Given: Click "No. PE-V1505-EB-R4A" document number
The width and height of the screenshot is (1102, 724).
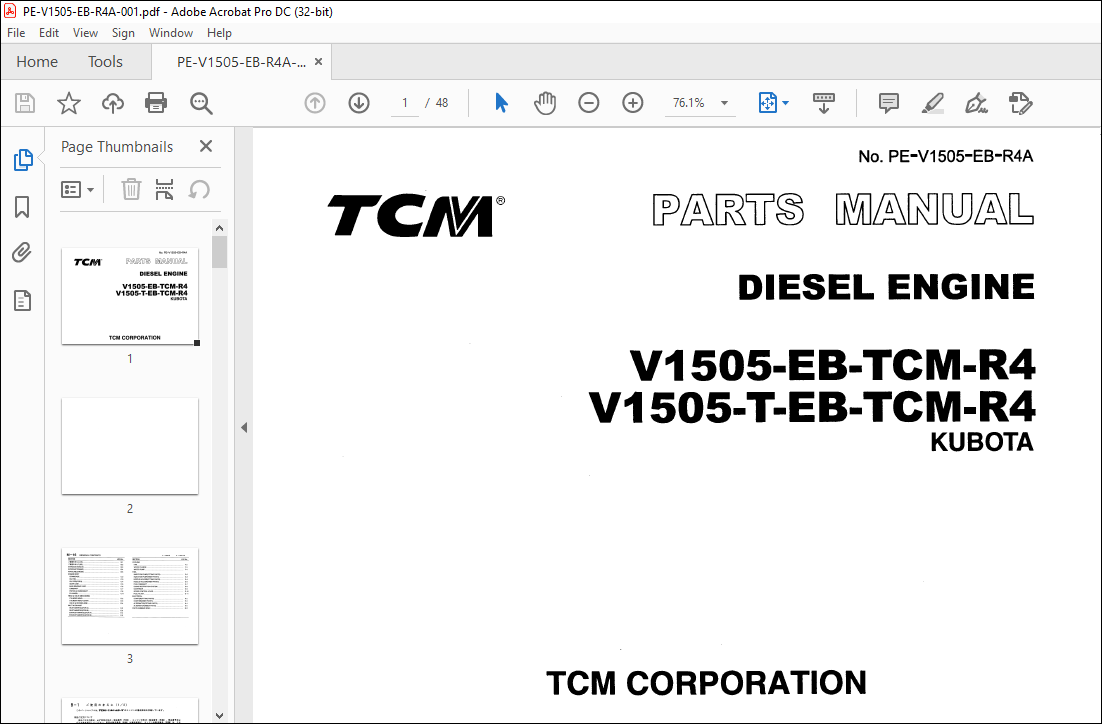Looking at the screenshot, I should pyautogui.click(x=946, y=156).
